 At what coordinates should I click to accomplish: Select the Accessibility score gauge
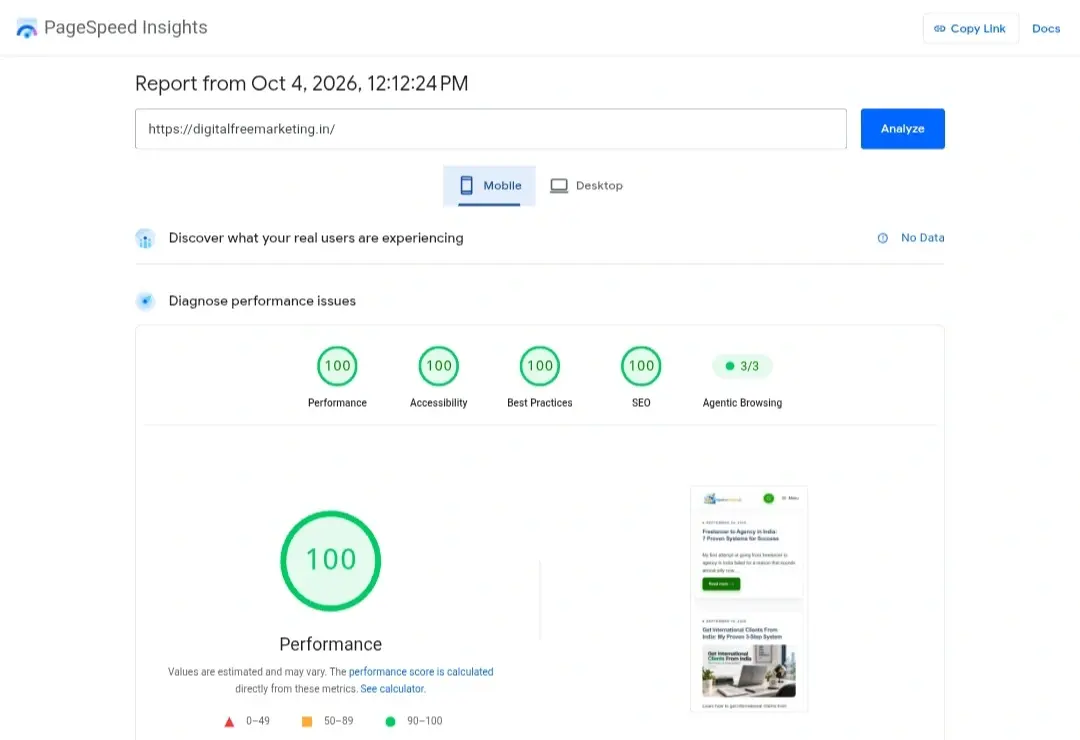coord(439,366)
